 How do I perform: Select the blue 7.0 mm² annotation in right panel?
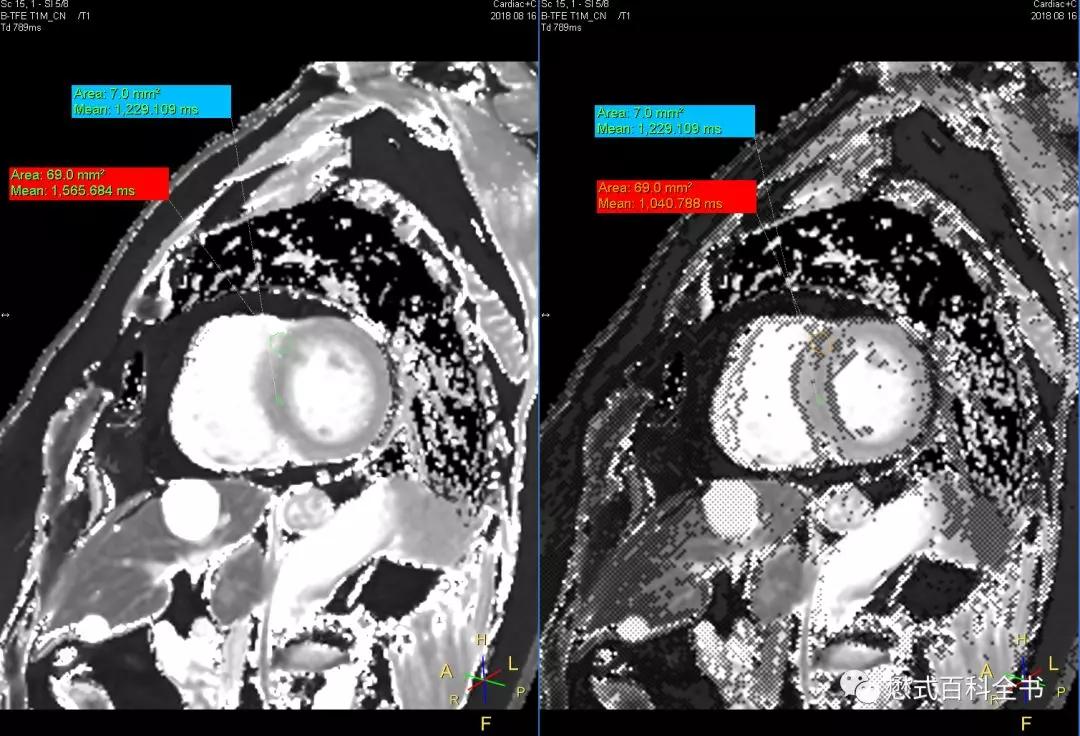click(x=675, y=121)
